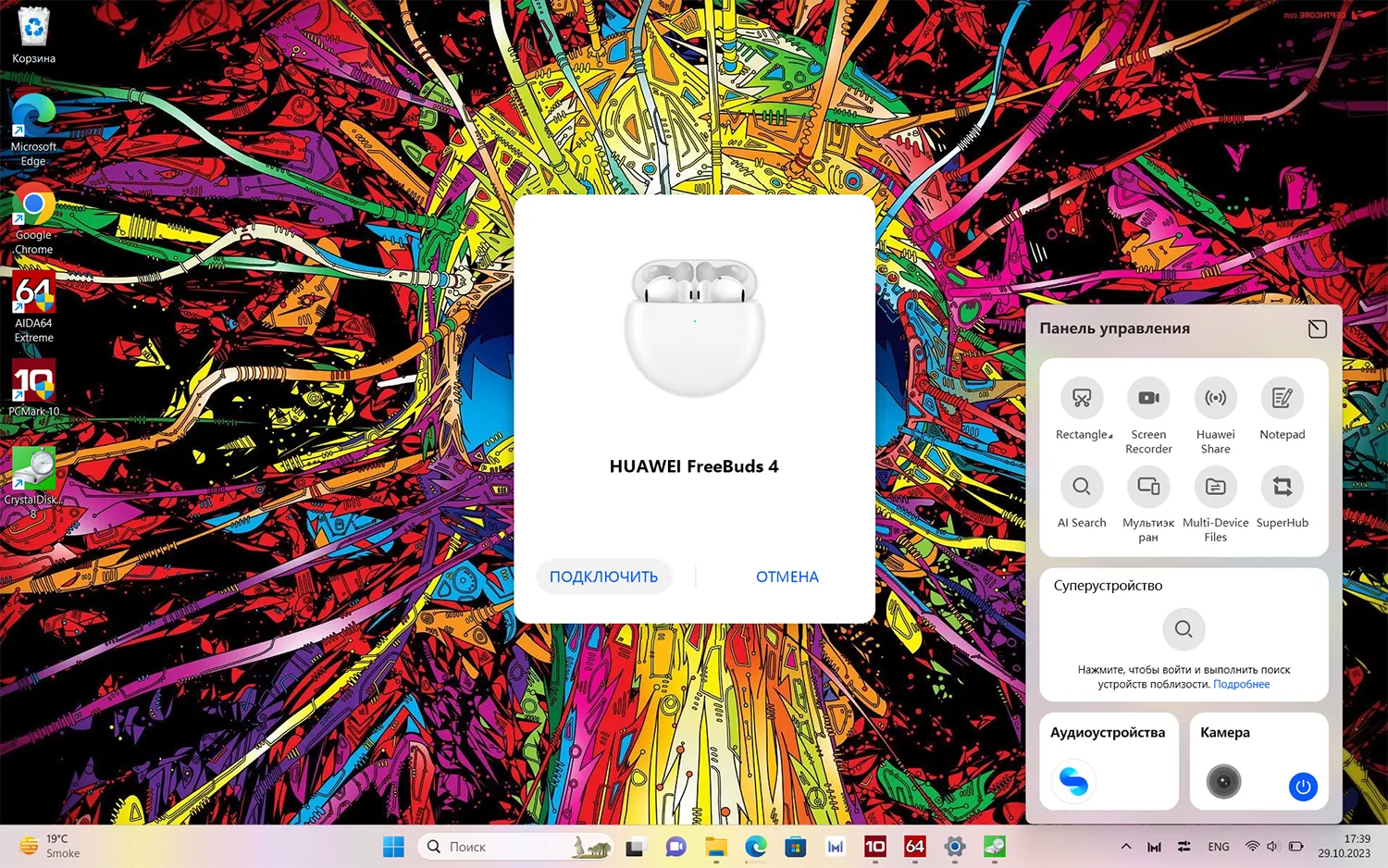
Task: Toggle the camera power switch
Action: tap(1303, 787)
